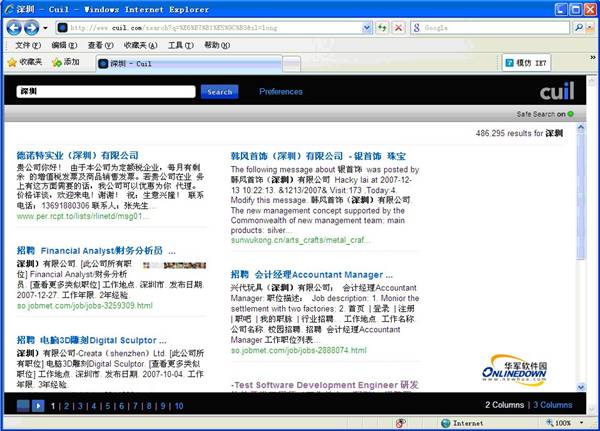Screen dimensions: 600x431
Task: Select the 深圳 - Cuil browser tab
Action: tap(189, 64)
